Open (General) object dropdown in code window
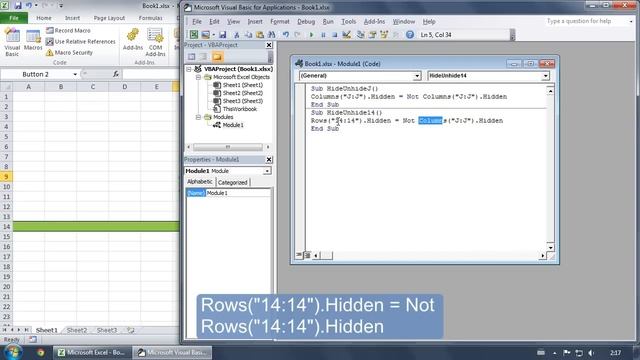The width and height of the screenshot is (640, 360). (417, 76)
